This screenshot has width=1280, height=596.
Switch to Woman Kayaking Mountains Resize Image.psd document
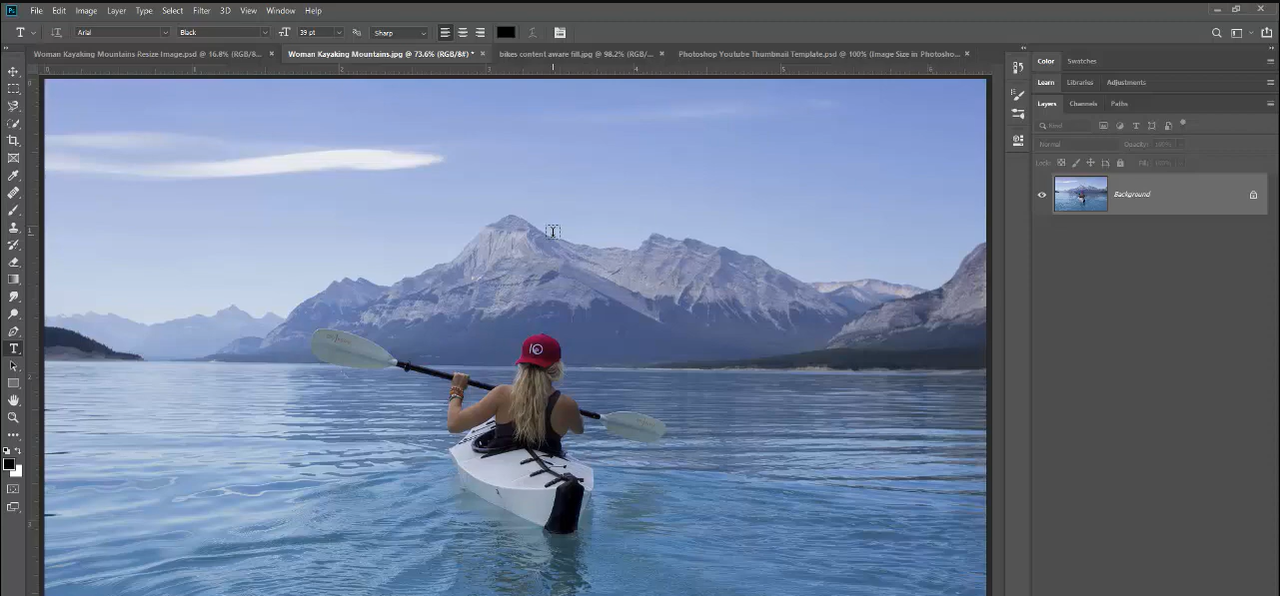(148, 54)
